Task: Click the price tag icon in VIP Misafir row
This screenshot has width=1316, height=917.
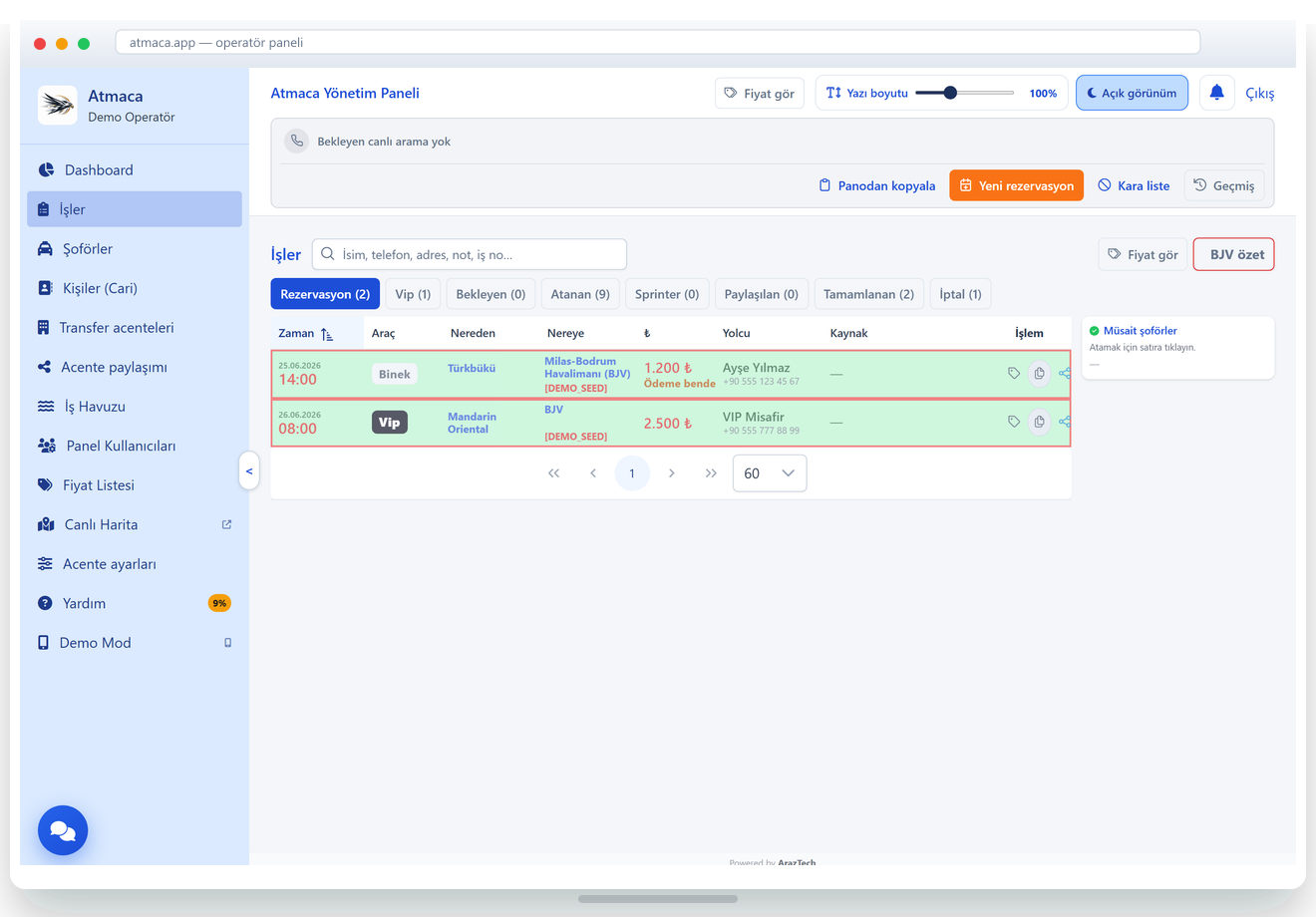Action: (x=1014, y=422)
